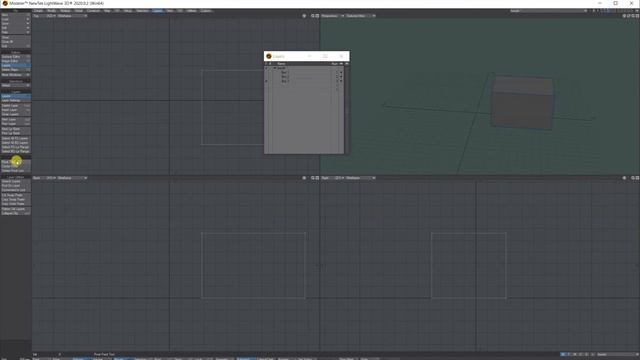Open Textured Wire dropdown in Perspective viewport

point(360,16)
